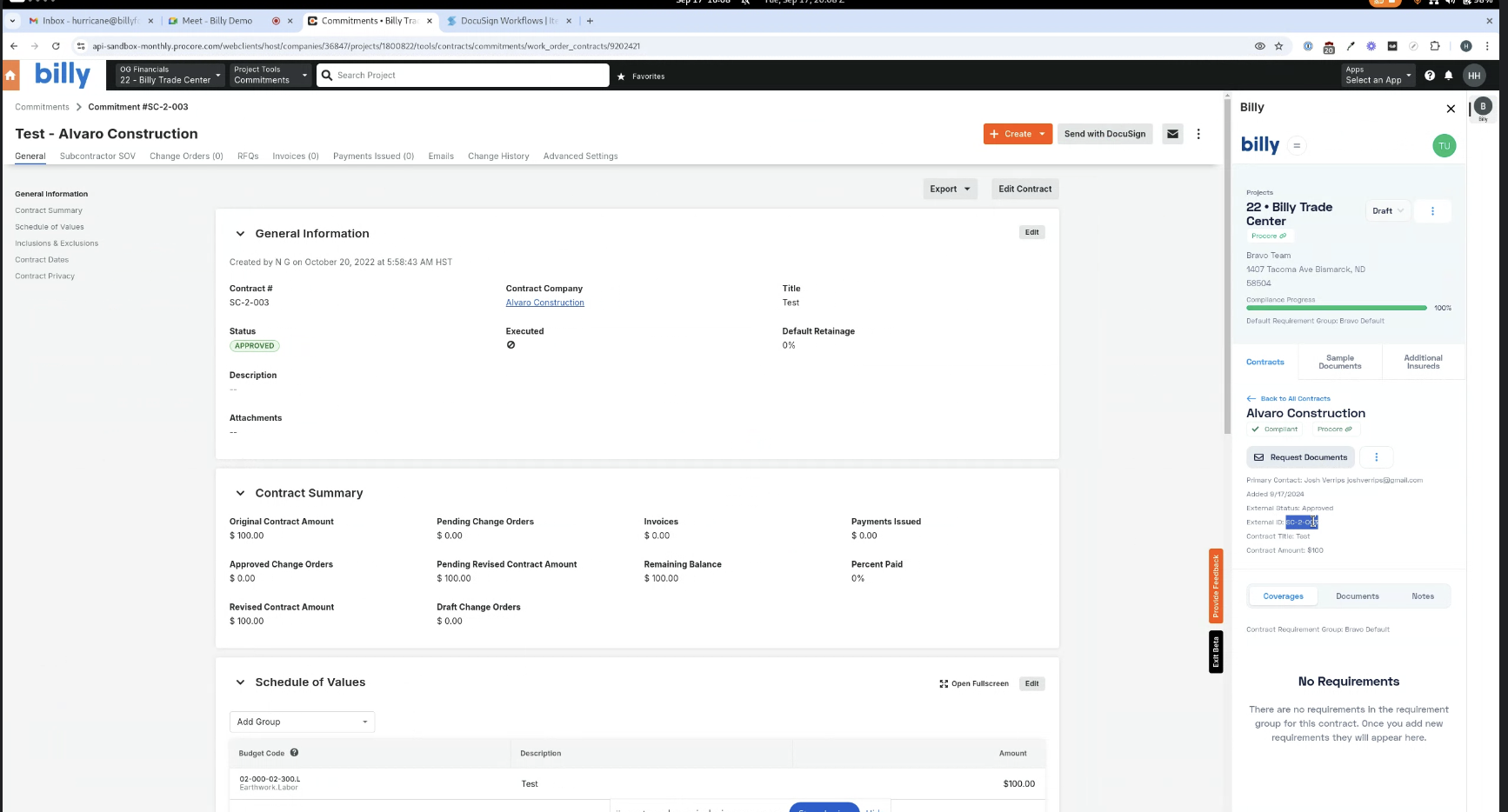Switch to Notes tab in Billy panel
The image size is (1508, 812).
point(1423,596)
